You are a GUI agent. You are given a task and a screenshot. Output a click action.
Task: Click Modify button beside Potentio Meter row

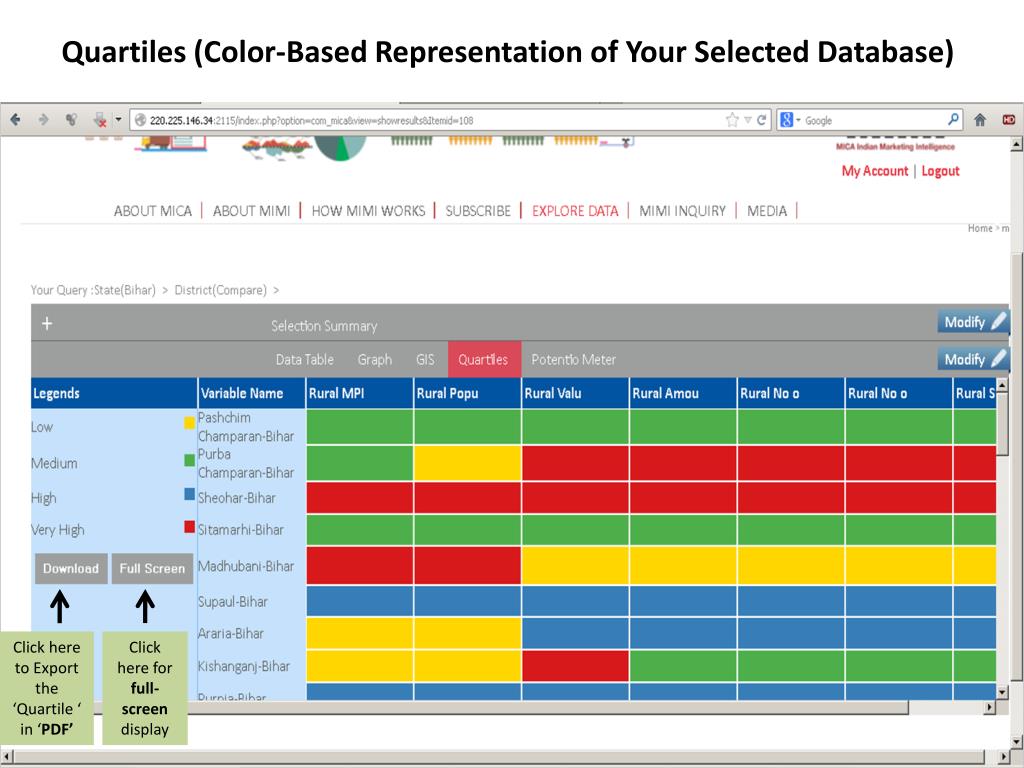coord(972,359)
